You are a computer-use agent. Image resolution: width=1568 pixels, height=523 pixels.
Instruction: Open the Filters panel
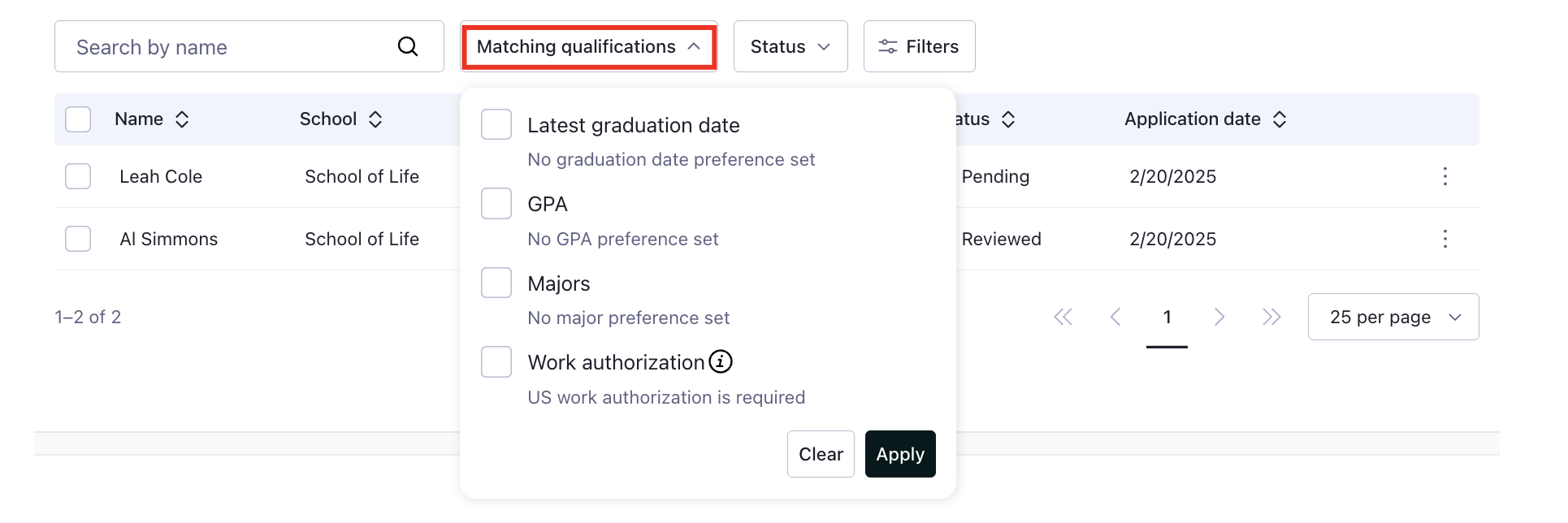pyautogui.click(x=919, y=47)
